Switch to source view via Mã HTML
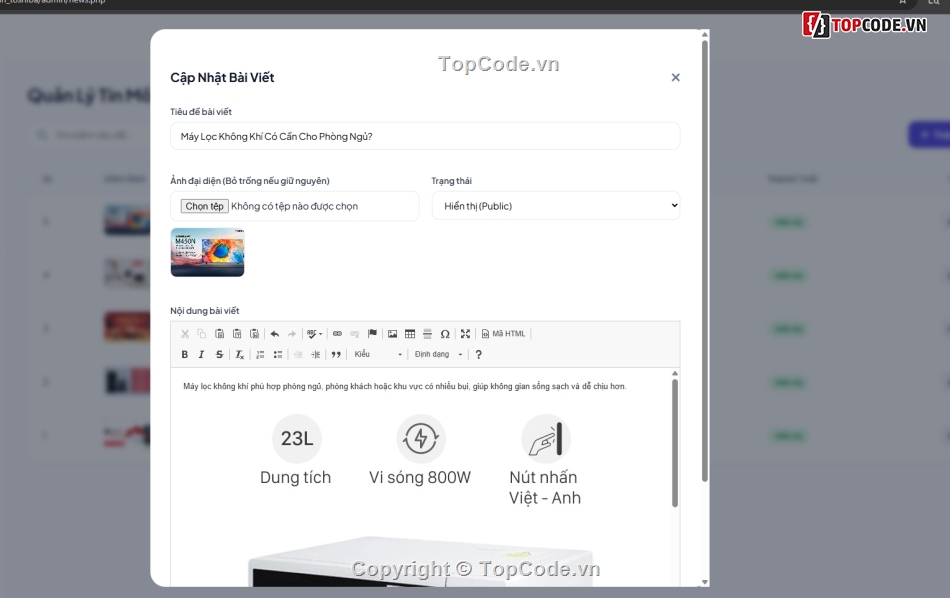Viewport: 950px width, 598px height. [x=503, y=334]
